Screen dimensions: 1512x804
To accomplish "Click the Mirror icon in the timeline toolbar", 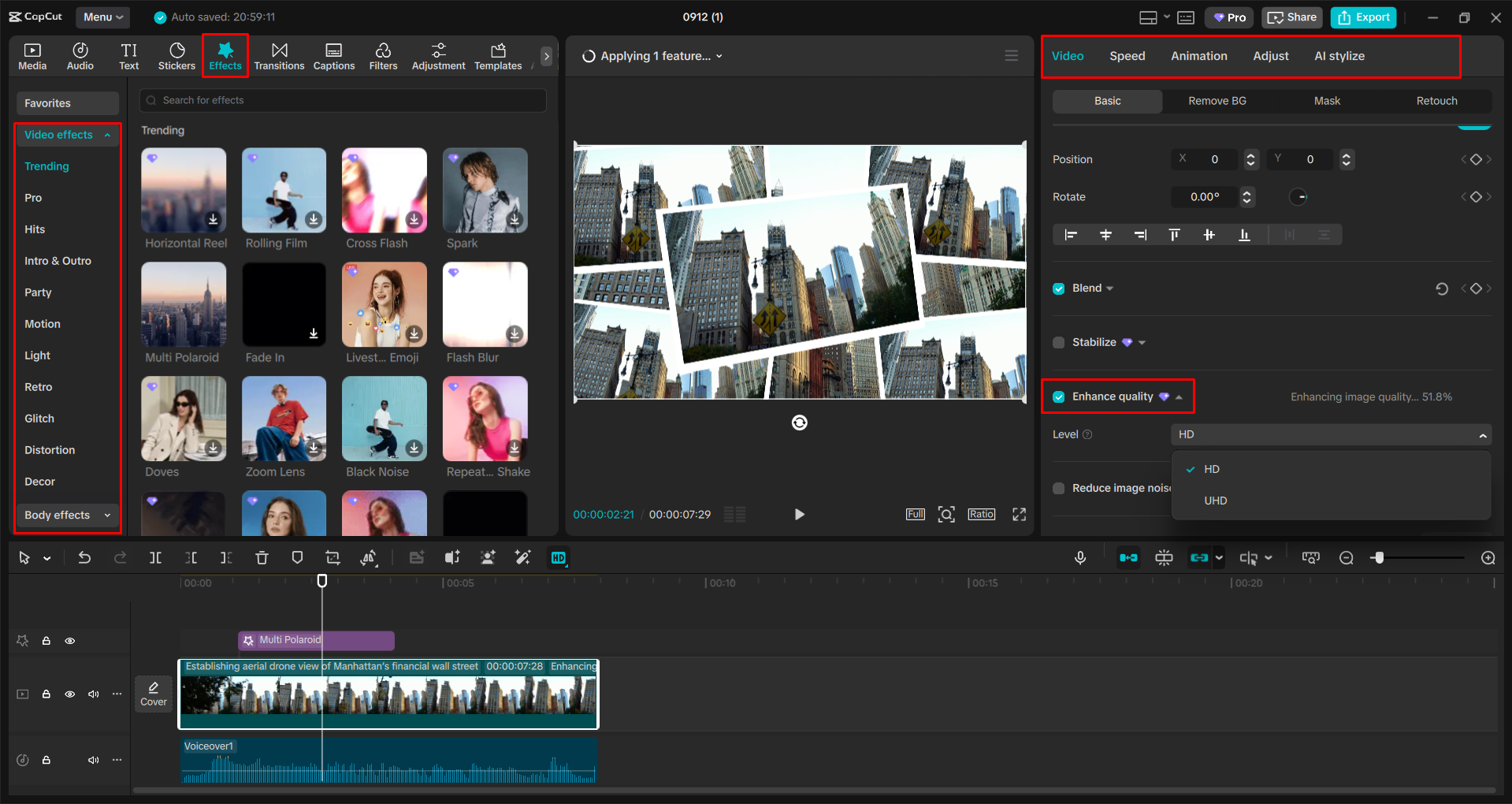I will click(368, 557).
